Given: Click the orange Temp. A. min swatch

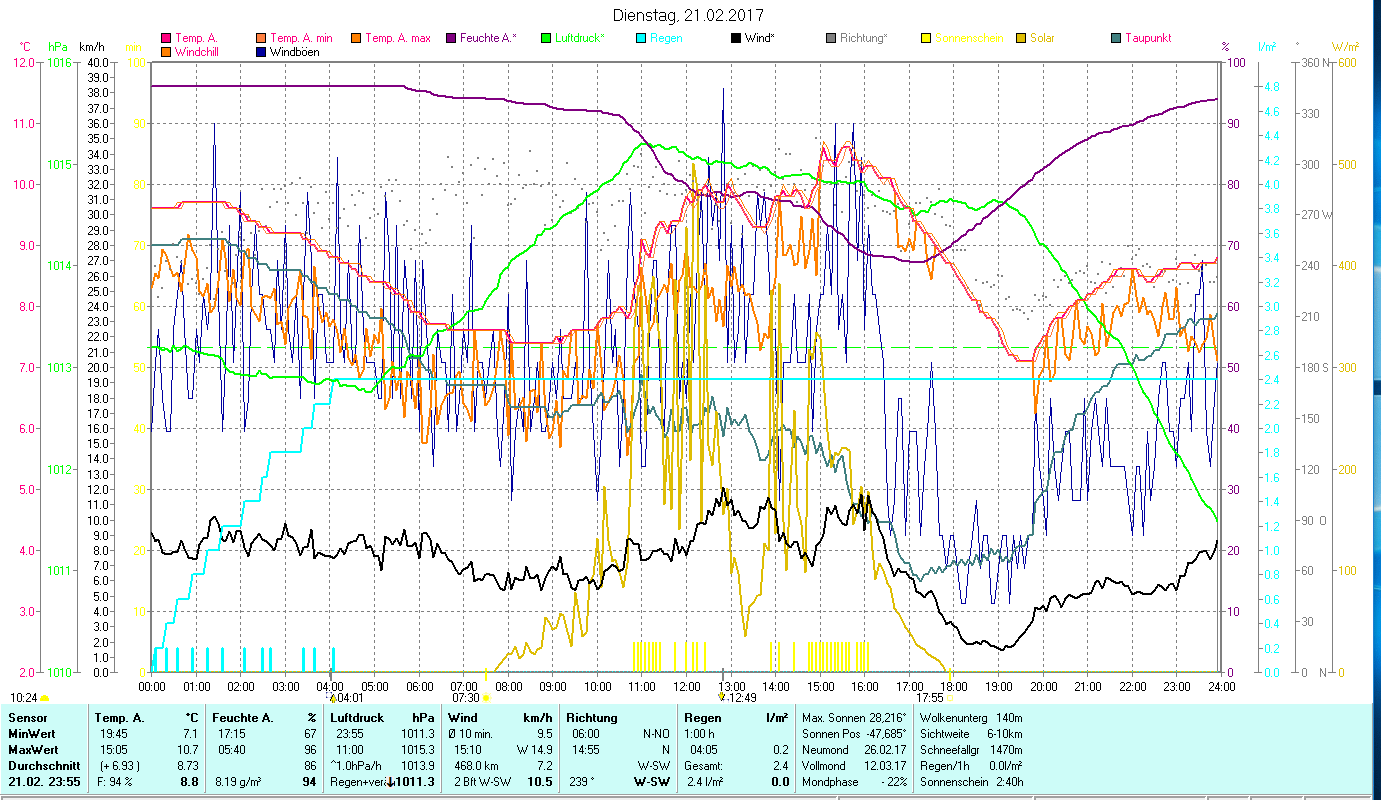Looking at the screenshot, I should (261, 39).
